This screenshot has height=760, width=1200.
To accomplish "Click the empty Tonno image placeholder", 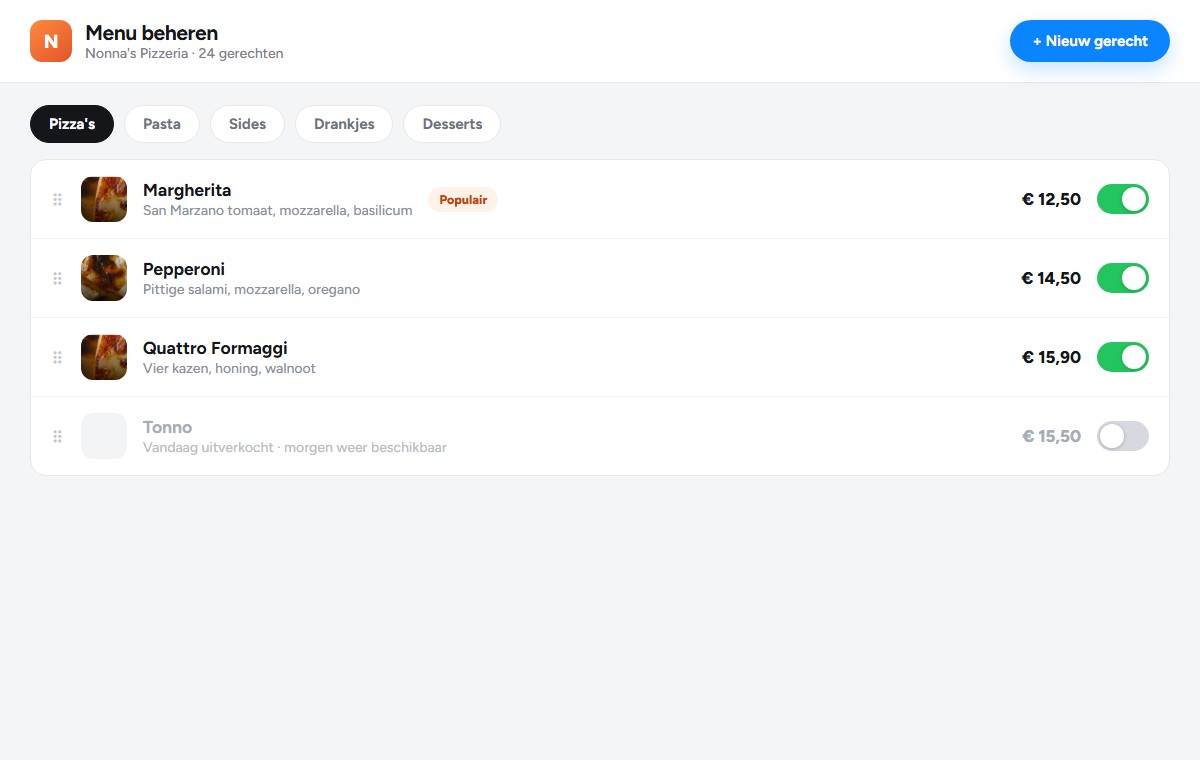I will (x=104, y=436).
